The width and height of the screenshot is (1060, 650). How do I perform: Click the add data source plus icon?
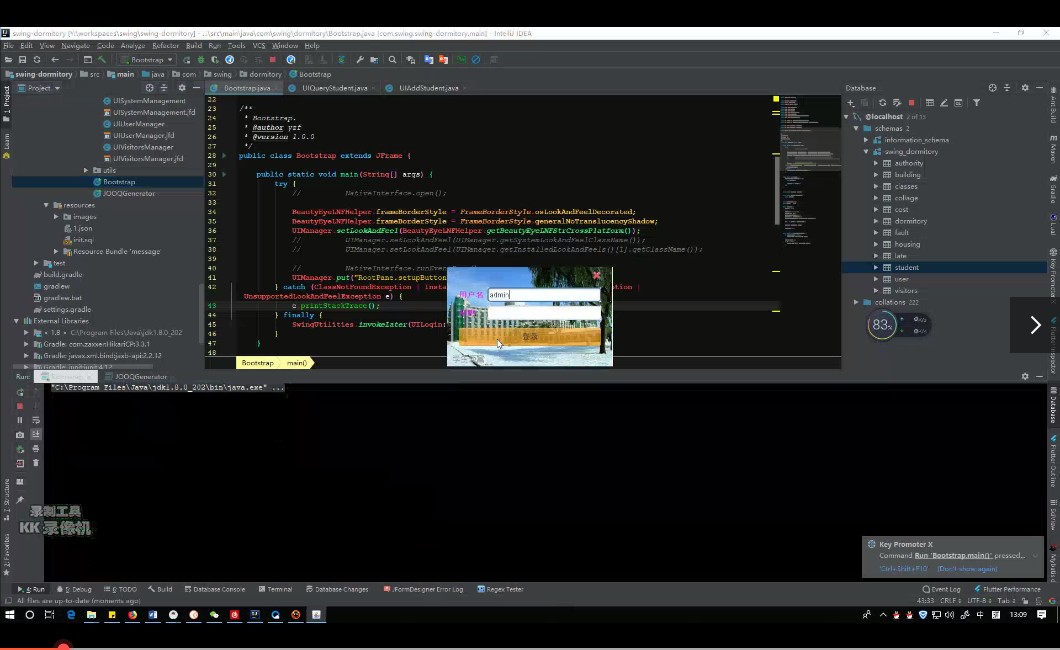coord(851,103)
